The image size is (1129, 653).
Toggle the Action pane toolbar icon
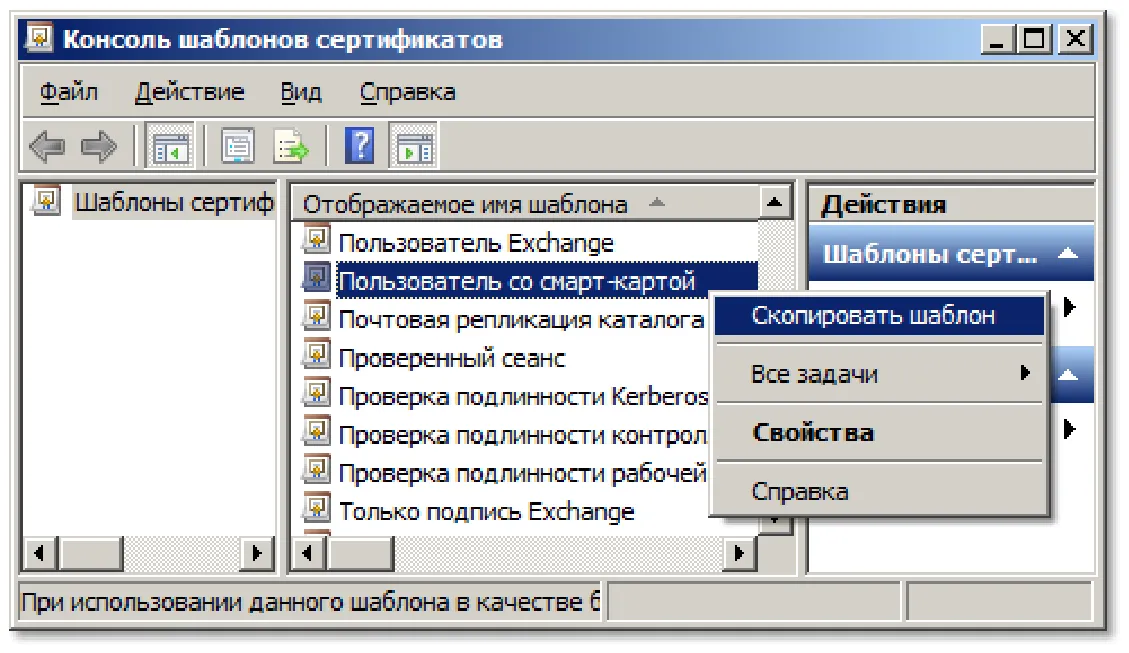click(413, 146)
